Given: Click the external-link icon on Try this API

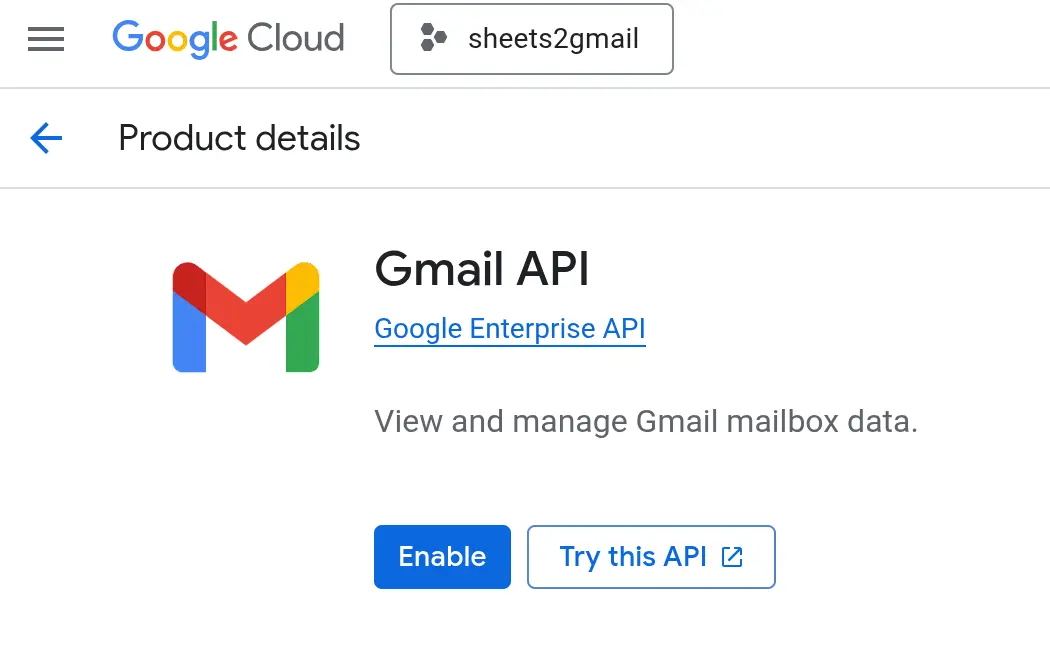Looking at the screenshot, I should 733,557.
